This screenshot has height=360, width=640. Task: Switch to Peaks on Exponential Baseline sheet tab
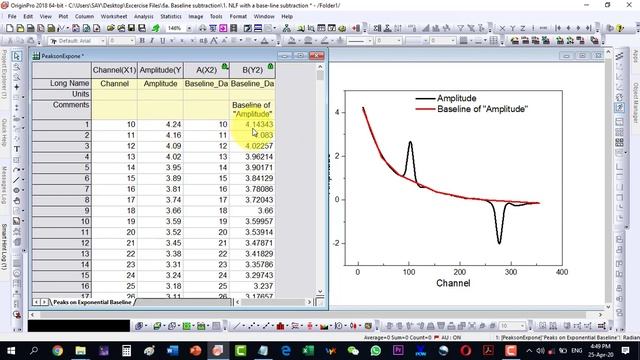point(92,302)
